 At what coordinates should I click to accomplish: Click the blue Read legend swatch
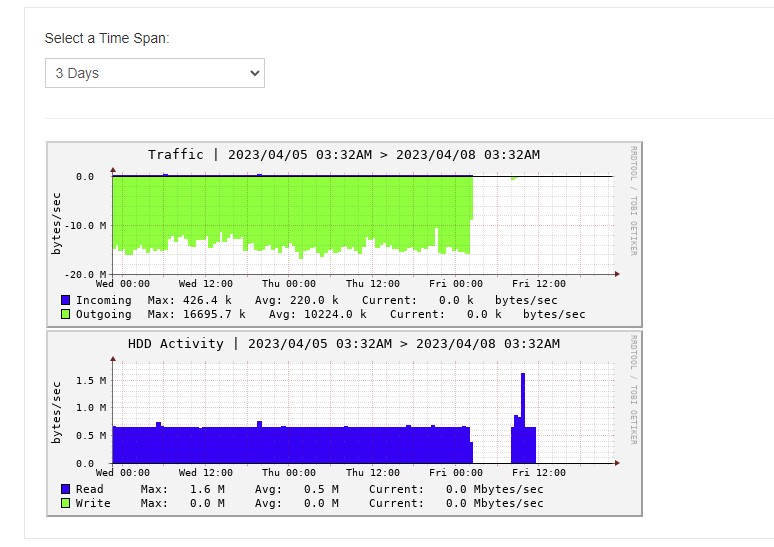coord(65,489)
